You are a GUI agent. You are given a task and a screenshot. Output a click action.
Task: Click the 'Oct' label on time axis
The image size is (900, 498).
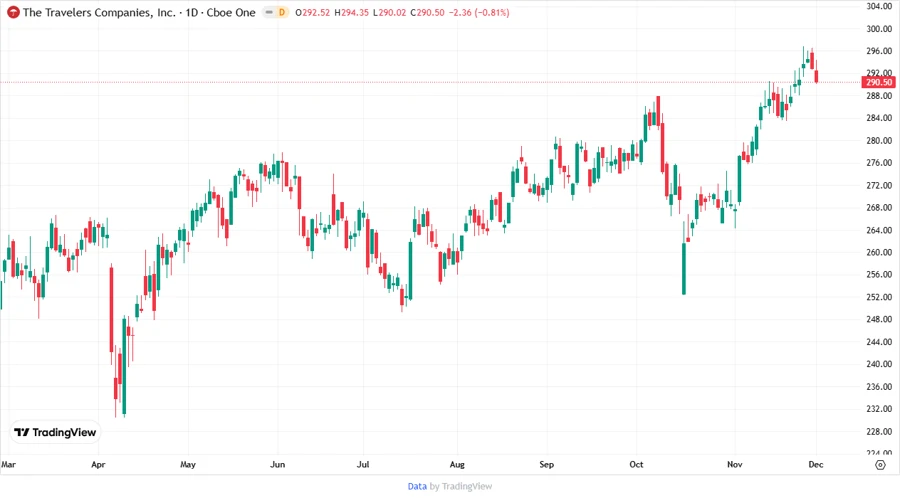(x=636, y=464)
